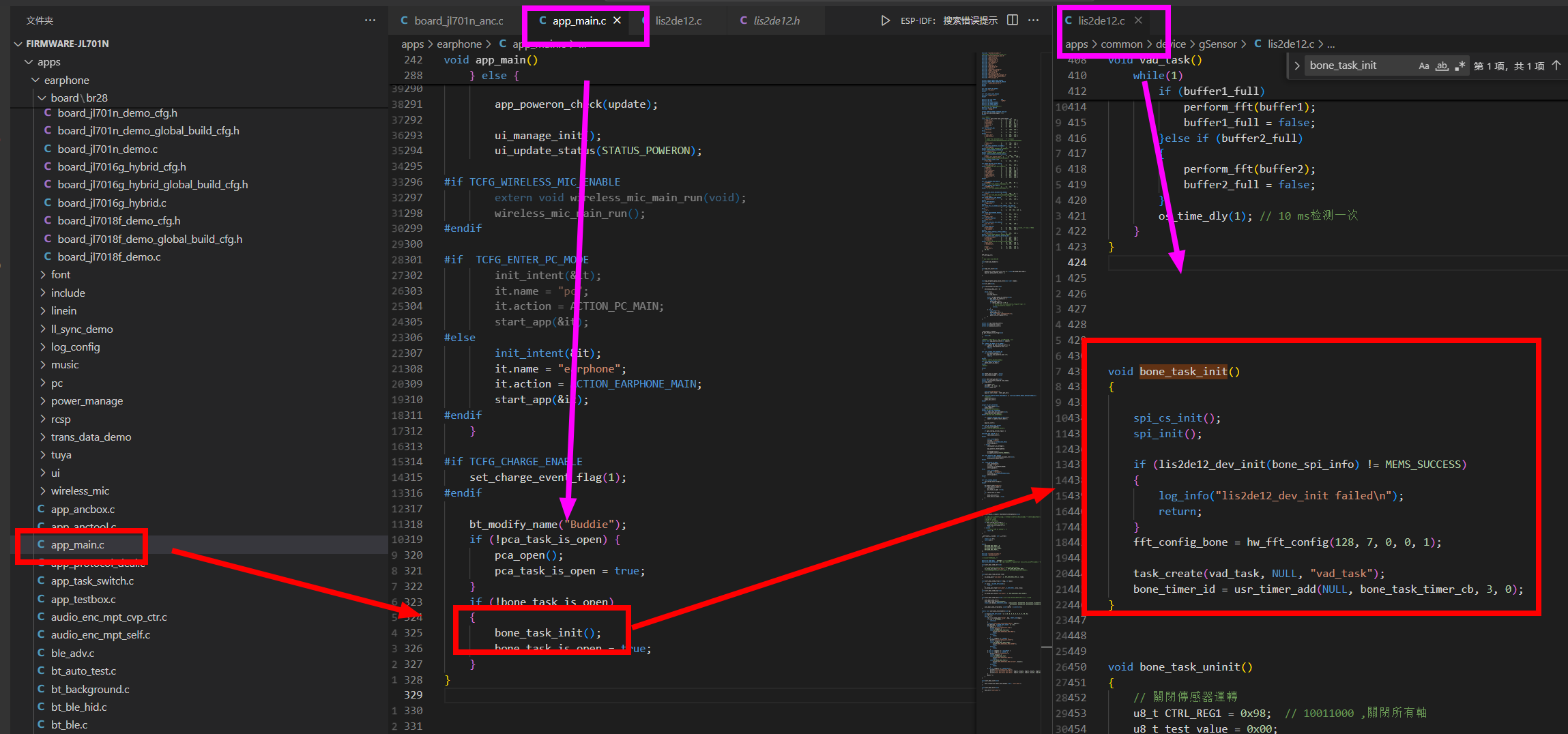The height and width of the screenshot is (734, 1568).
Task: Open bt_ble_hid.c file
Action: coord(78,707)
